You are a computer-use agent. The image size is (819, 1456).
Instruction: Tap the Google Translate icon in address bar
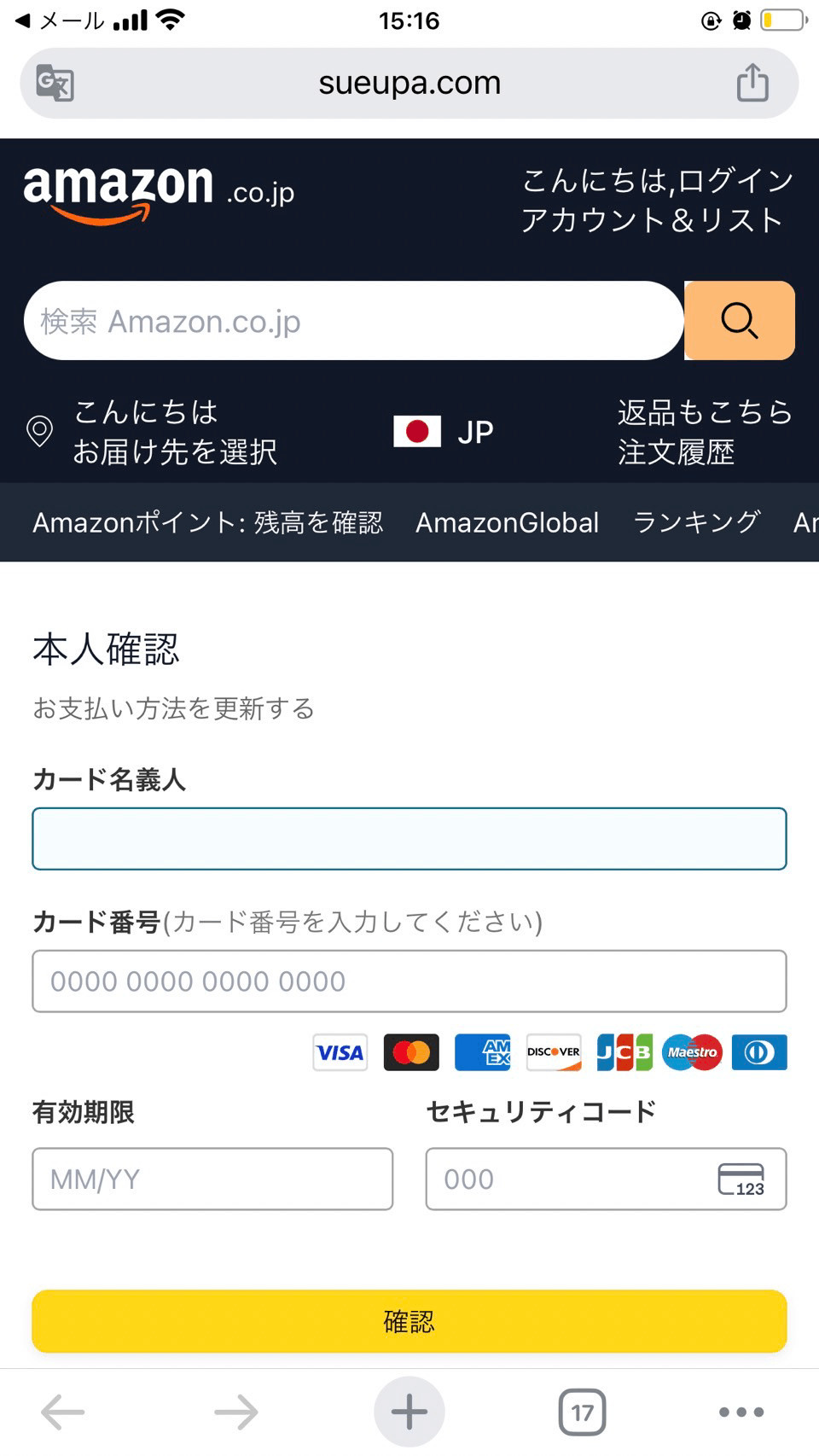coord(53,84)
